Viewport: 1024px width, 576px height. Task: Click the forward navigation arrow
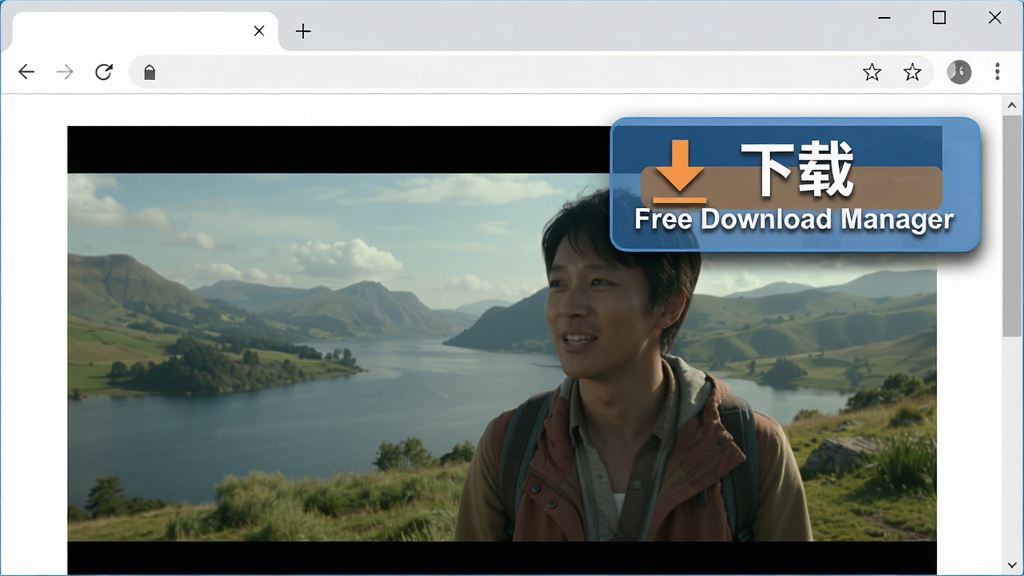(x=65, y=72)
